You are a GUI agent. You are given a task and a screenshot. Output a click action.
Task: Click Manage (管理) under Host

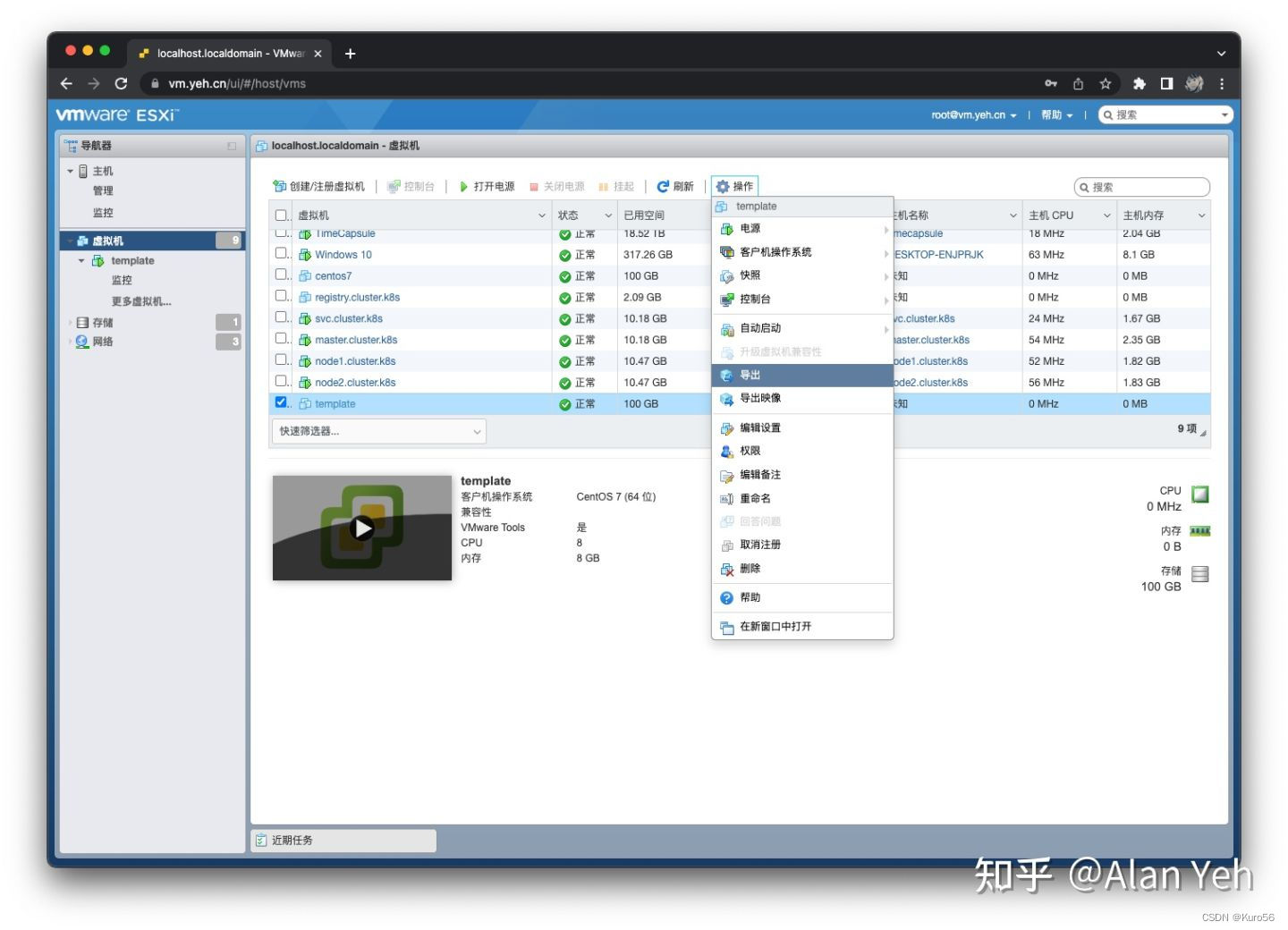[x=103, y=190]
